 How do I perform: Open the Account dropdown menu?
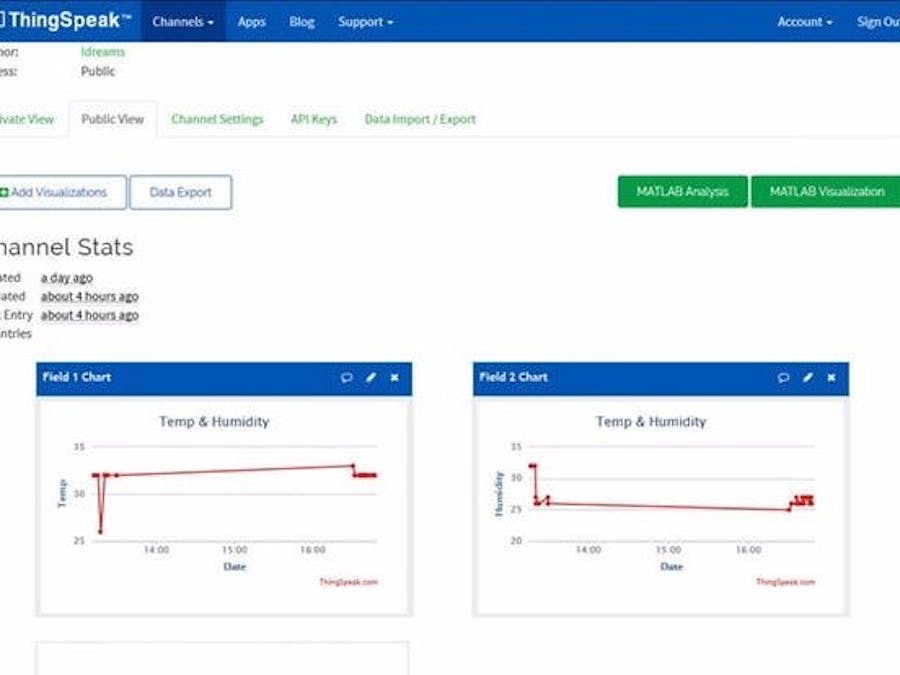click(x=804, y=21)
